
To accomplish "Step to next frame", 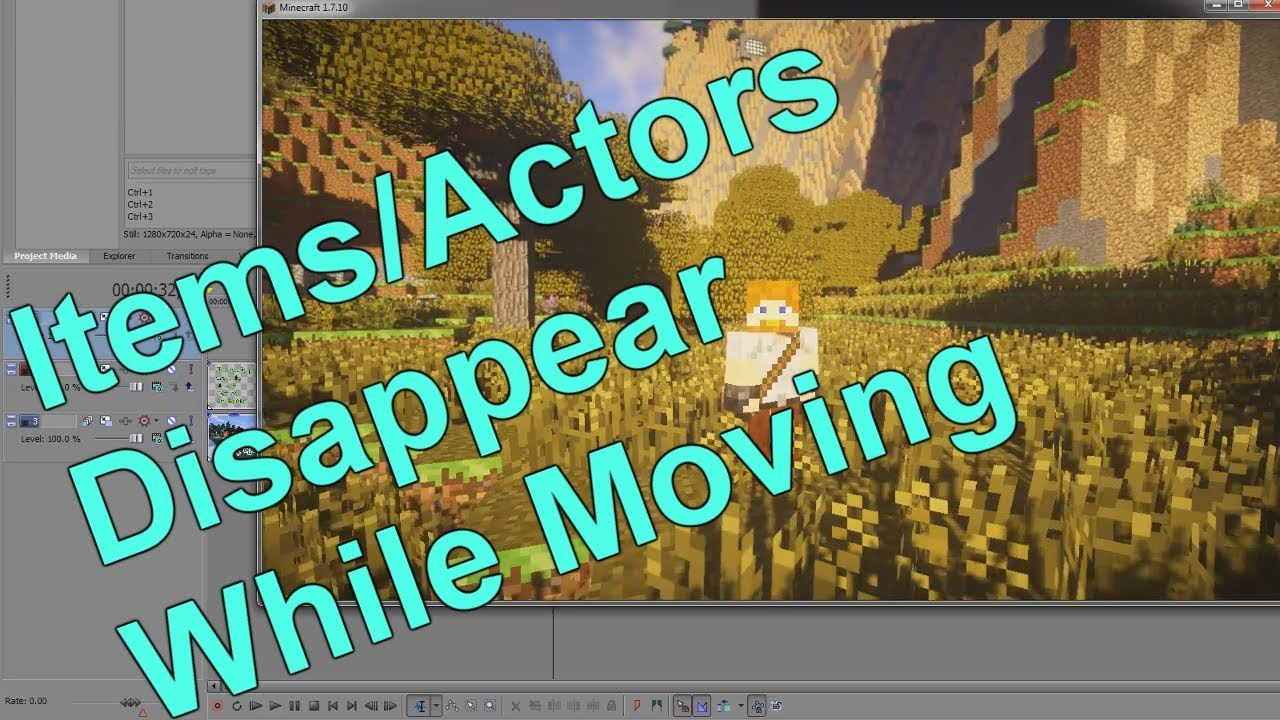I will (390, 706).
